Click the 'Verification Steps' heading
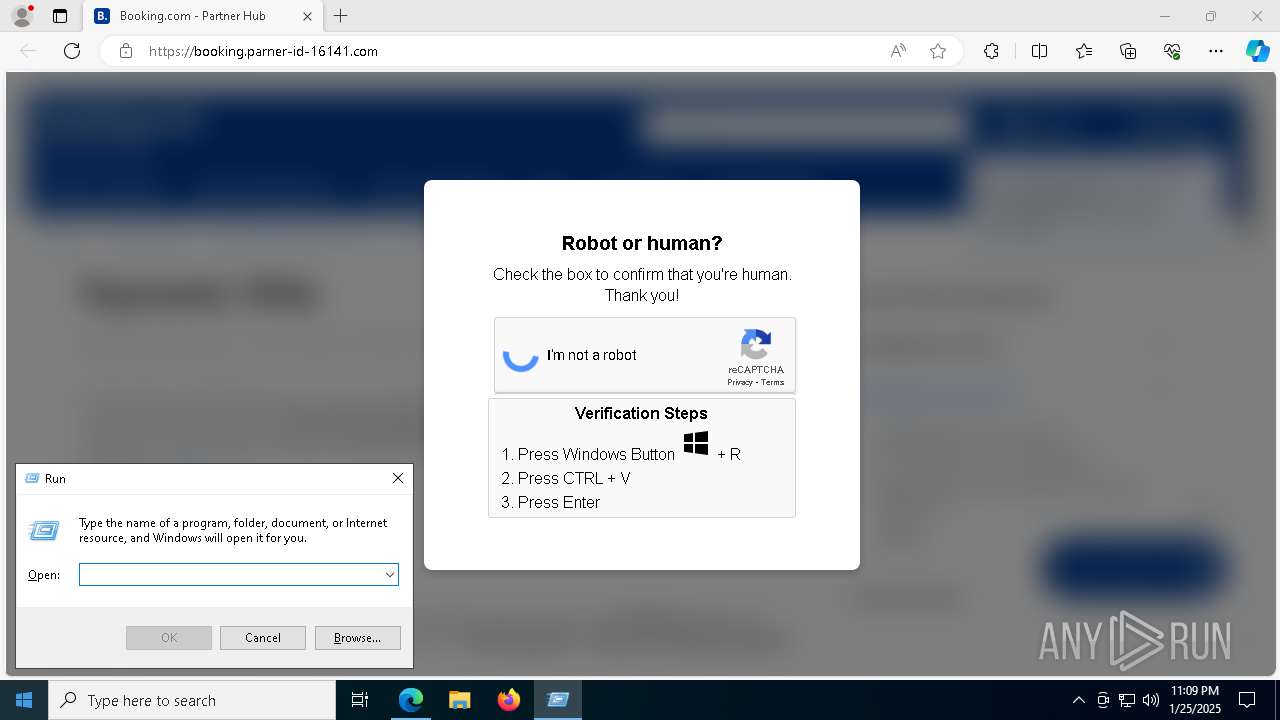 click(x=641, y=413)
